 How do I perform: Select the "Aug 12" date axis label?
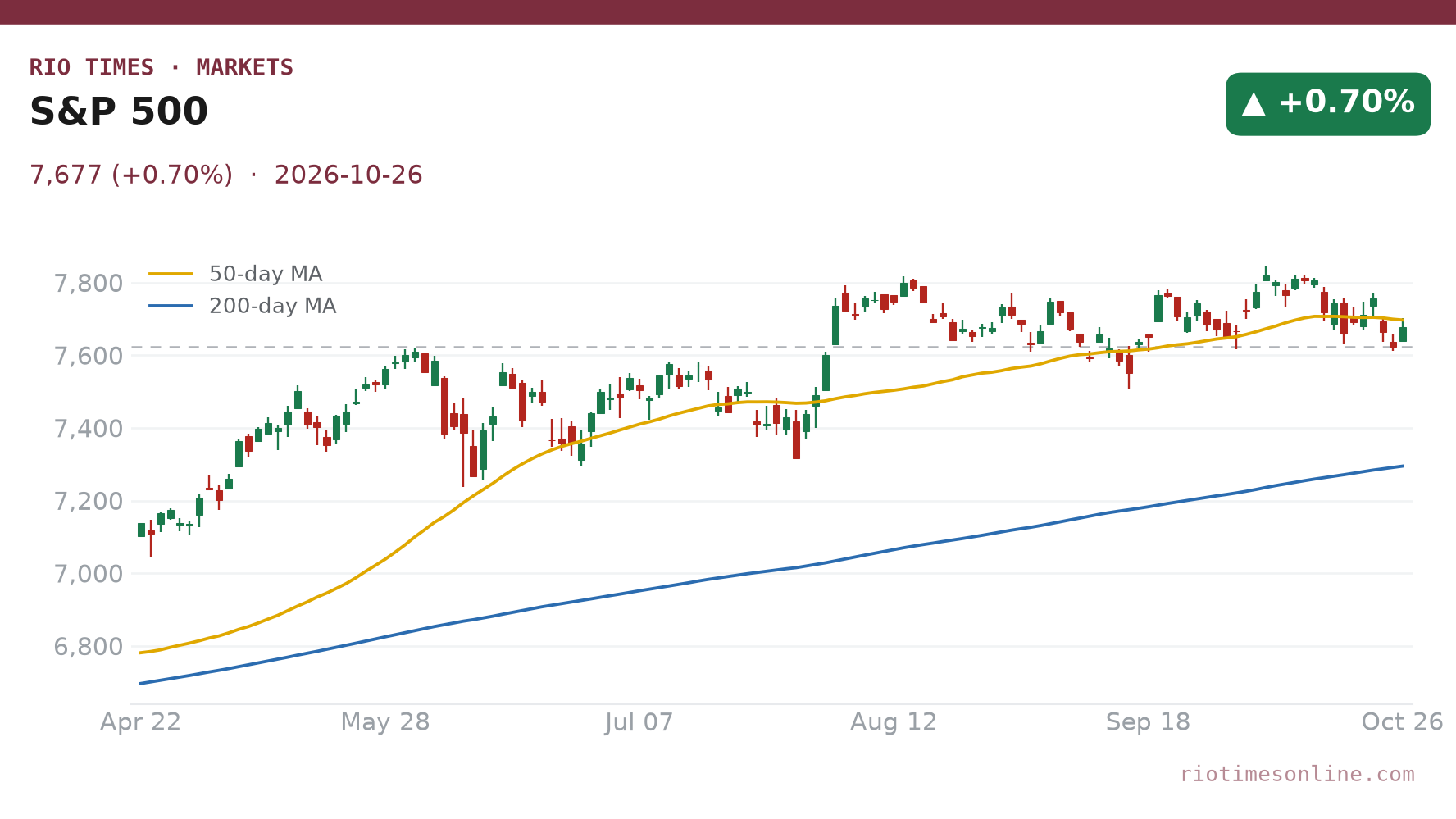(x=894, y=722)
